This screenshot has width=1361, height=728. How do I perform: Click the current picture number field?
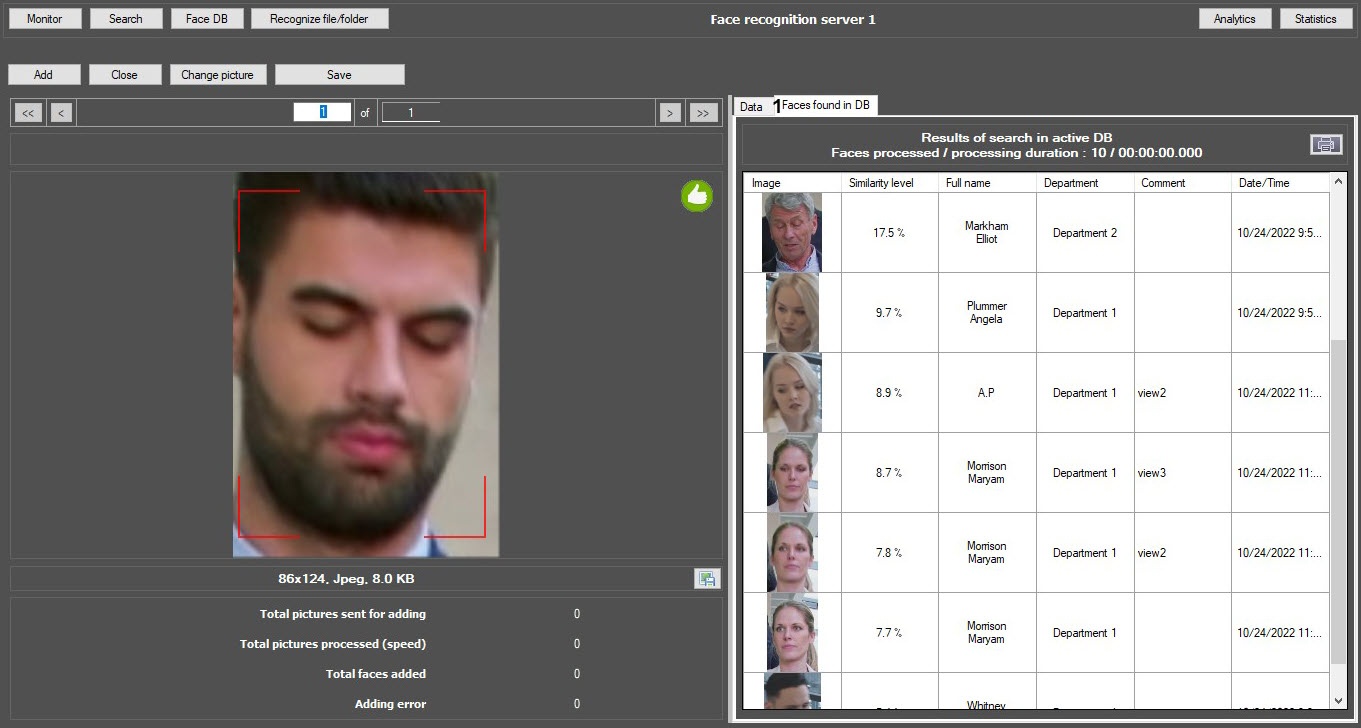pyautogui.click(x=322, y=113)
